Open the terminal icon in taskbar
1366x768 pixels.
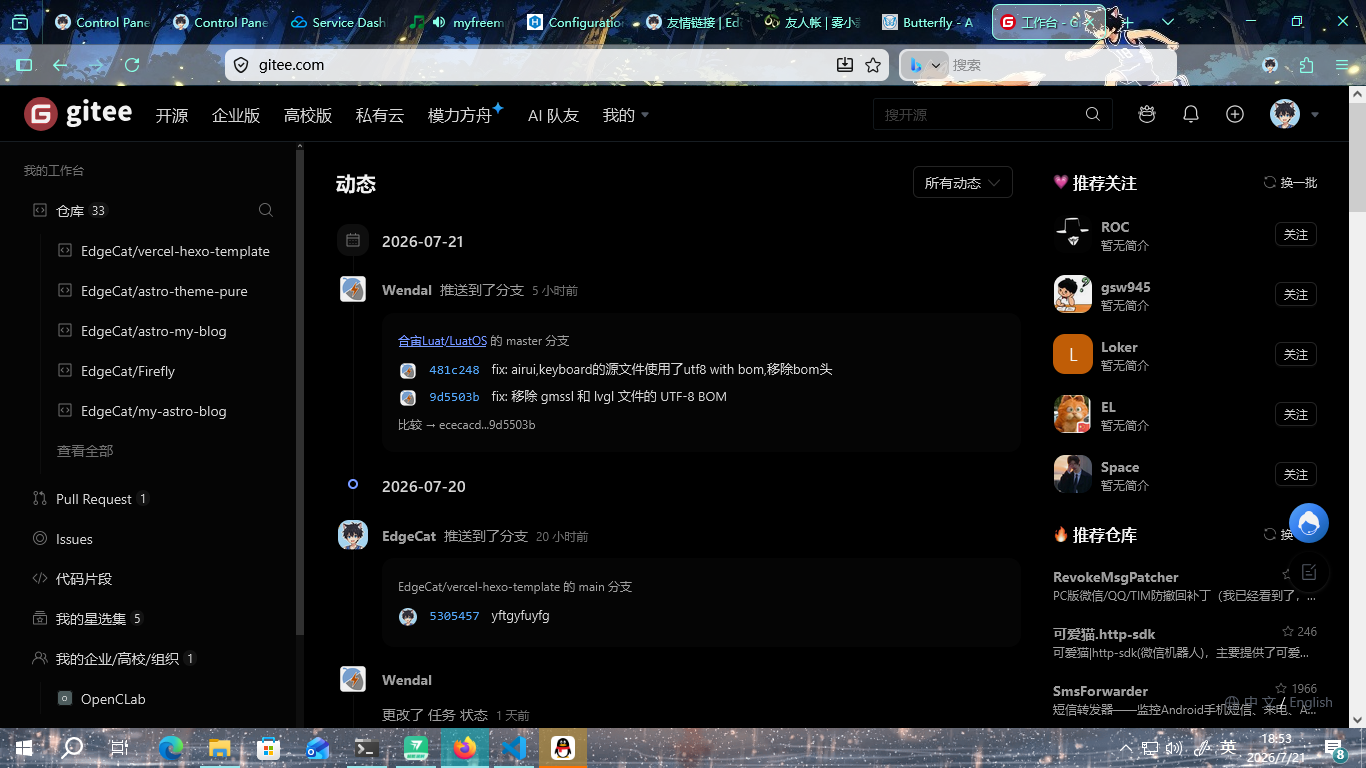(367, 747)
